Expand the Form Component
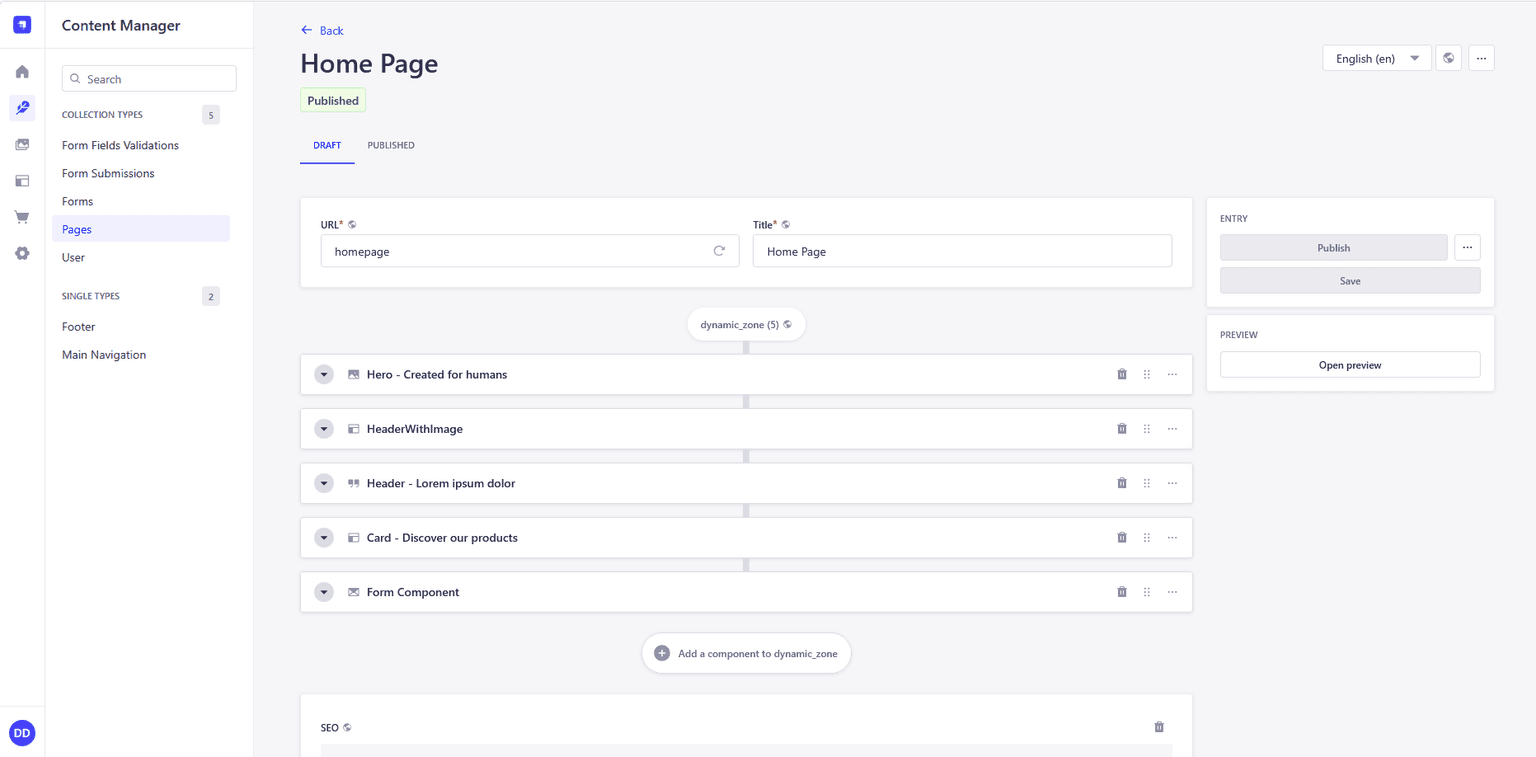1536x757 pixels. coord(323,592)
